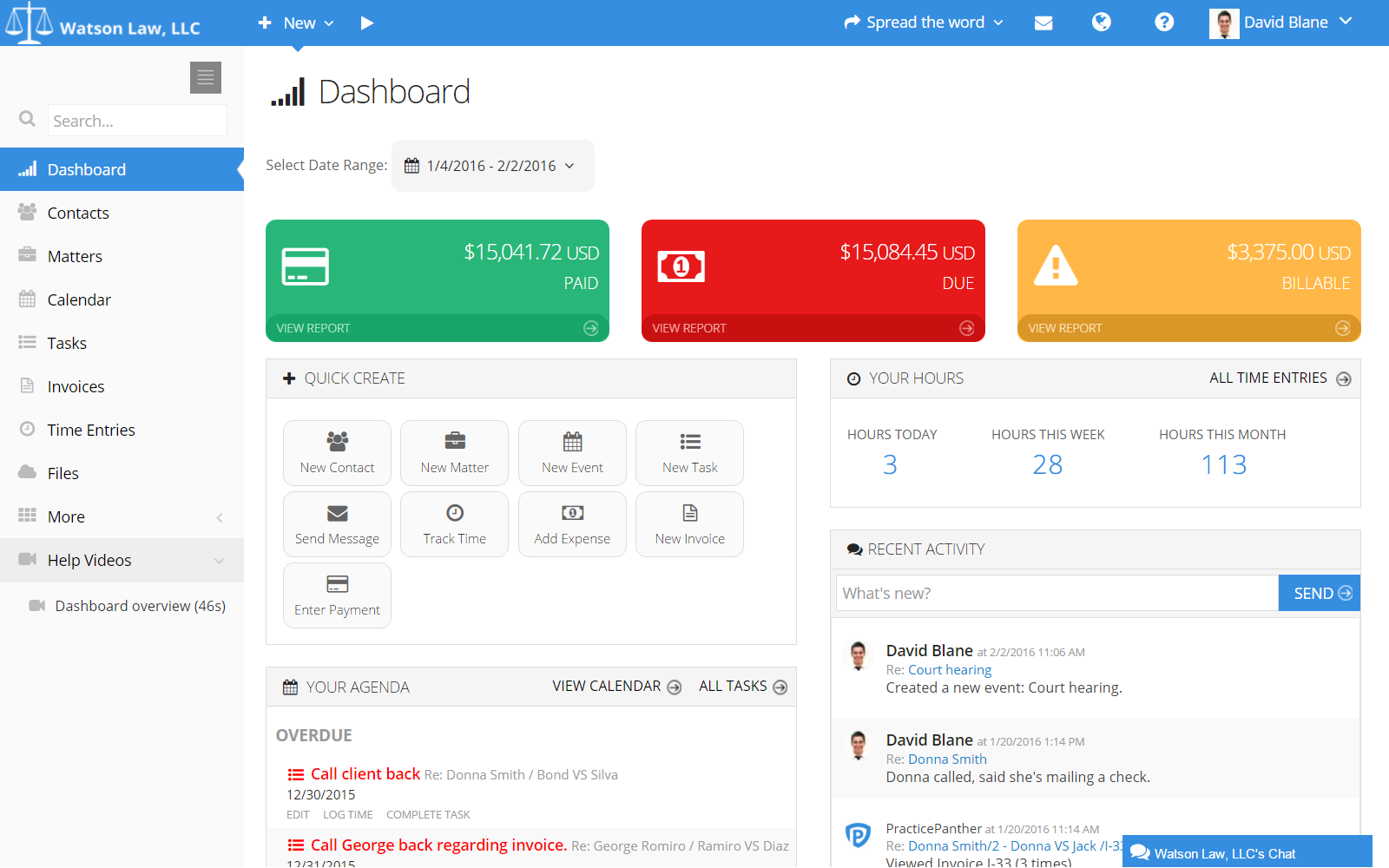Open Files in sidebar

(122, 473)
